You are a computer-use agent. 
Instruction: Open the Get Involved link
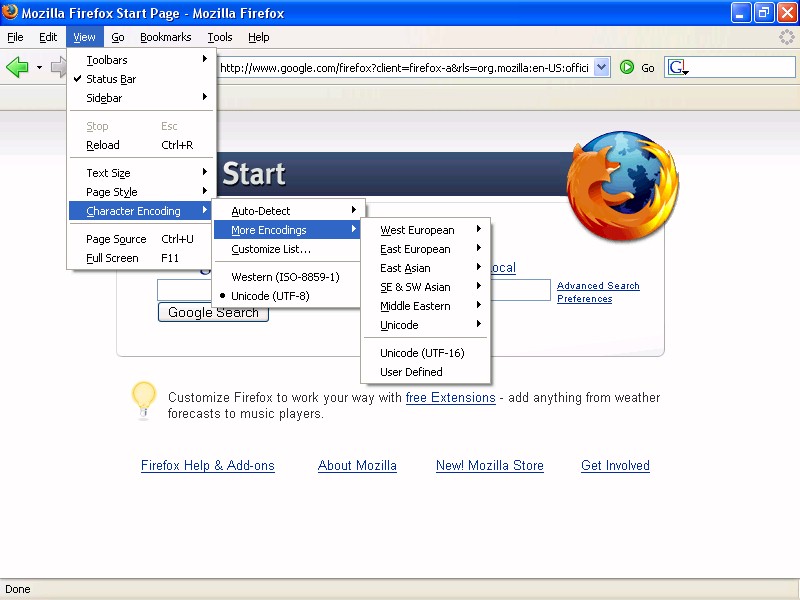pyautogui.click(x=615, y=465)
